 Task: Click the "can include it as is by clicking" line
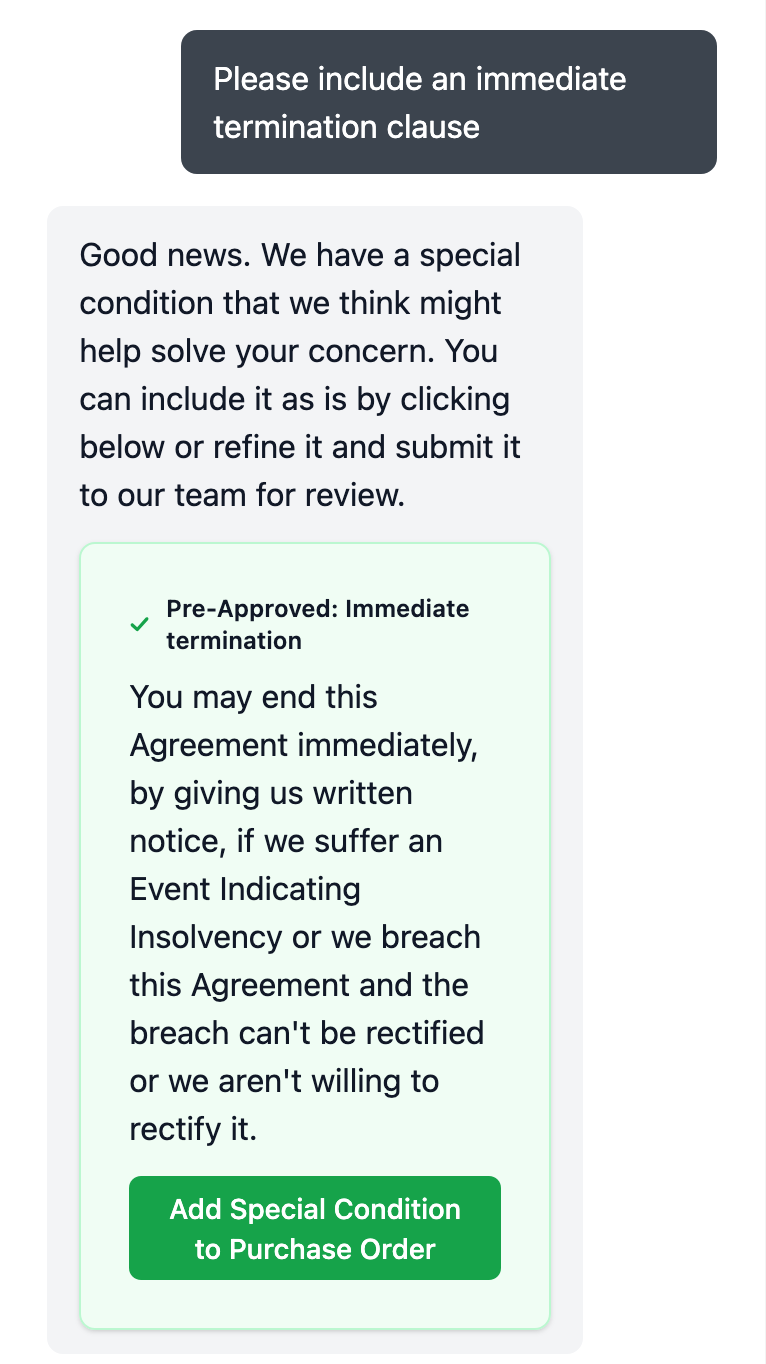point(294,399)
